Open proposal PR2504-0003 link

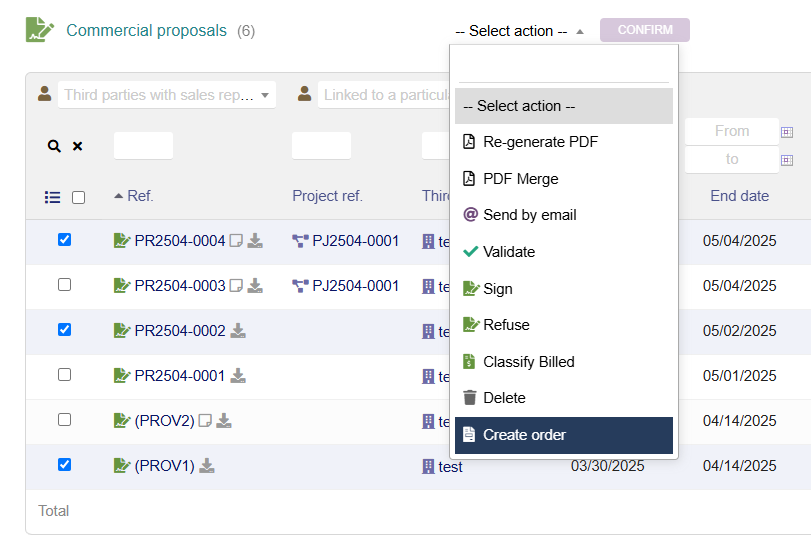[180, 286]
